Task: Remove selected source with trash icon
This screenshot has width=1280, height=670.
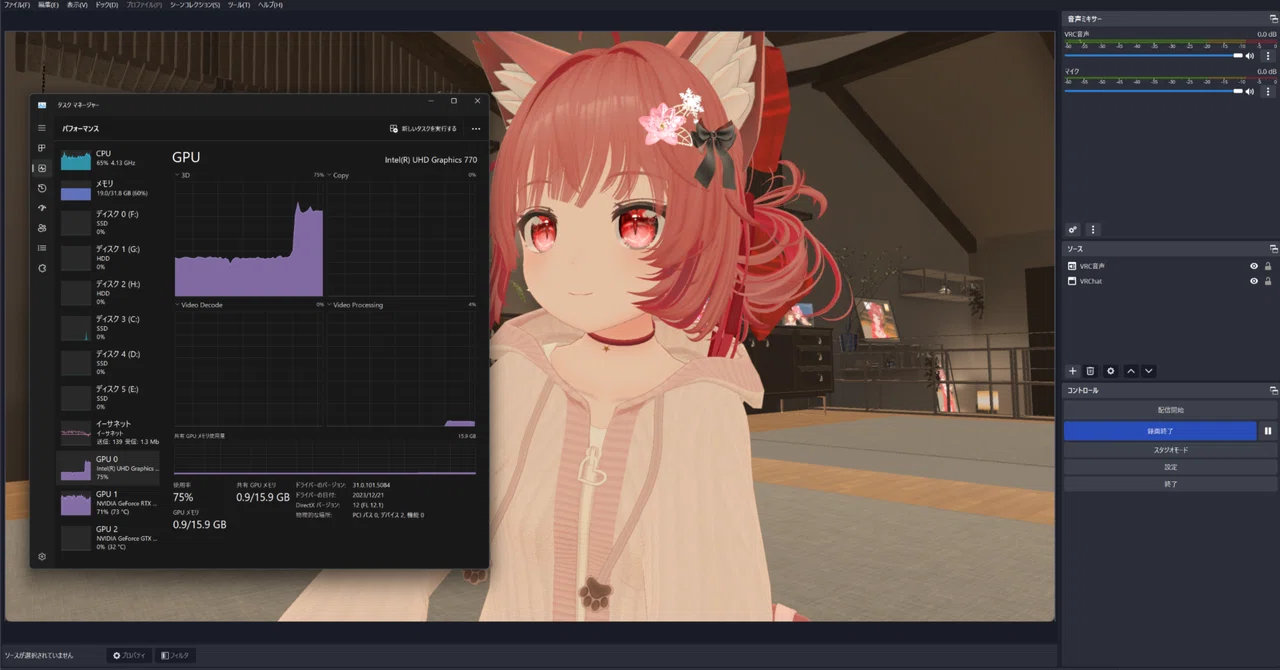Action: tap(1091, 371)
